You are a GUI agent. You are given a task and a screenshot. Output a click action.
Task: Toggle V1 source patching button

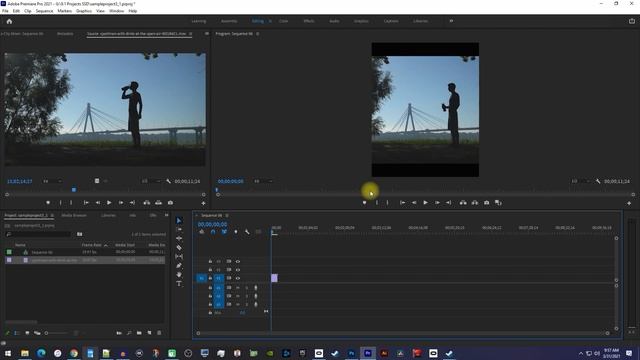[x=201, y=278]
